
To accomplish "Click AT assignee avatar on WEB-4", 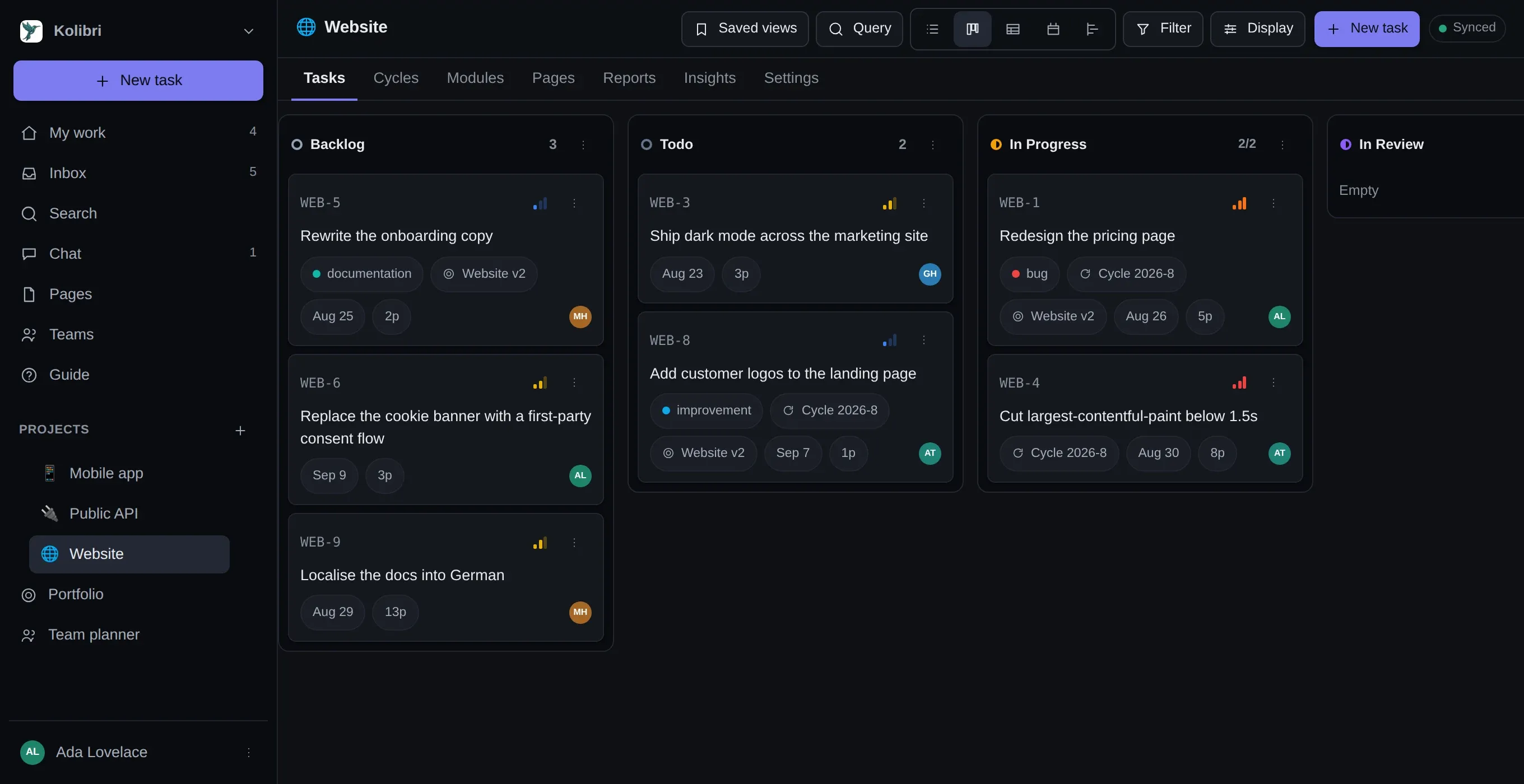I will click(1279, 453).
